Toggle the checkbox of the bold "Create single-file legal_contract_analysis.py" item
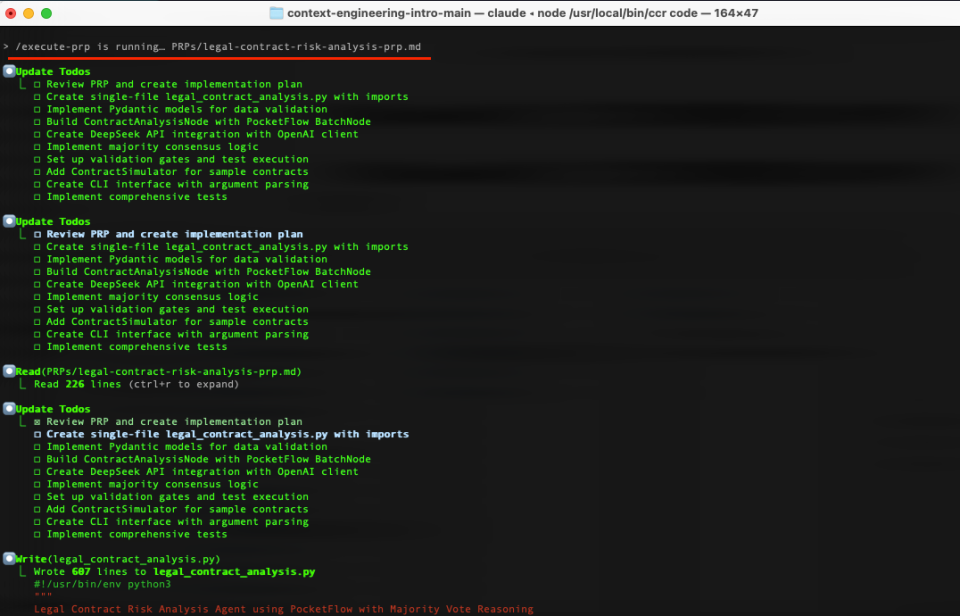Viewport: 960px width, 616px height. click(37, 435)
